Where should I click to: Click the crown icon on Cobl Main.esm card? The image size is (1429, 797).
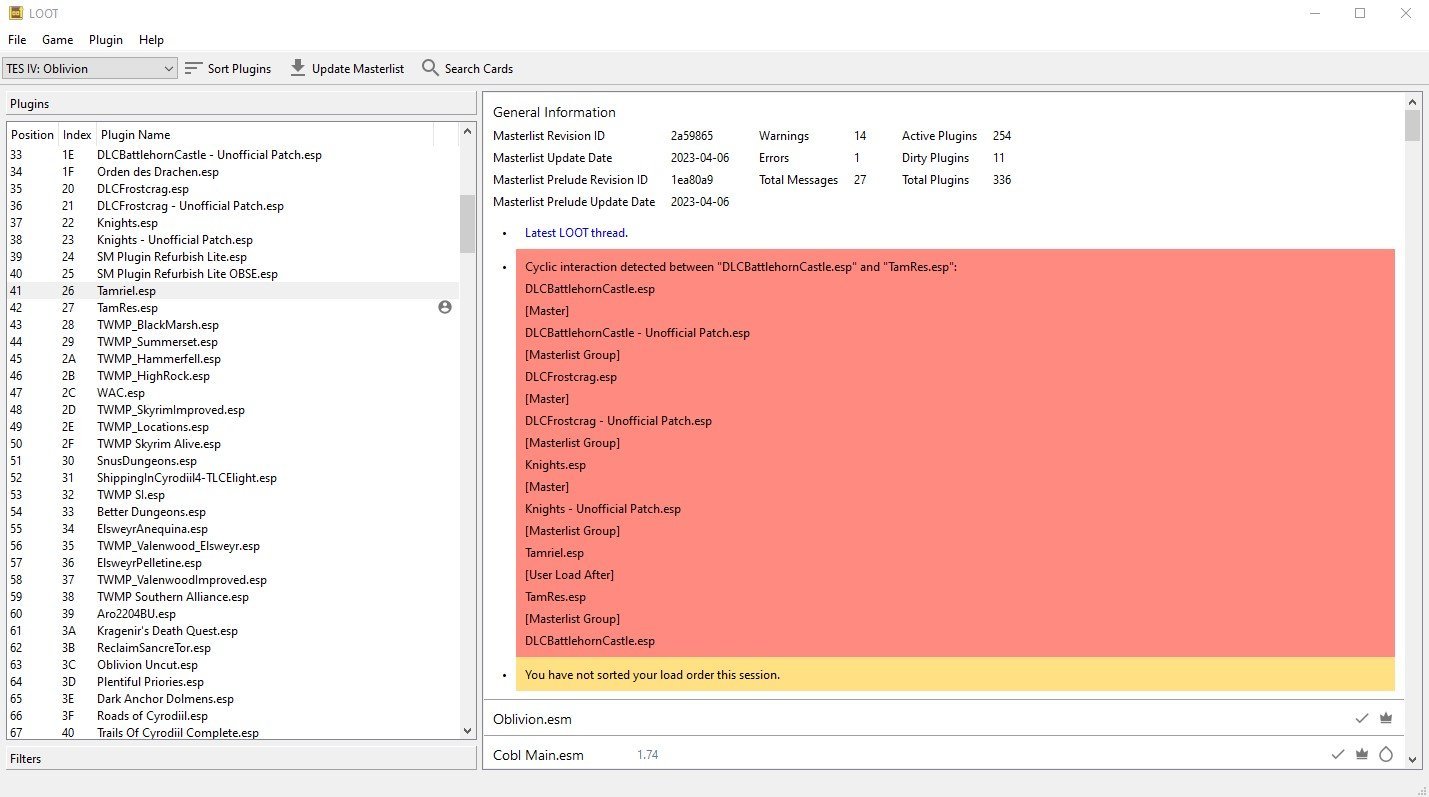click(1361, 754)
